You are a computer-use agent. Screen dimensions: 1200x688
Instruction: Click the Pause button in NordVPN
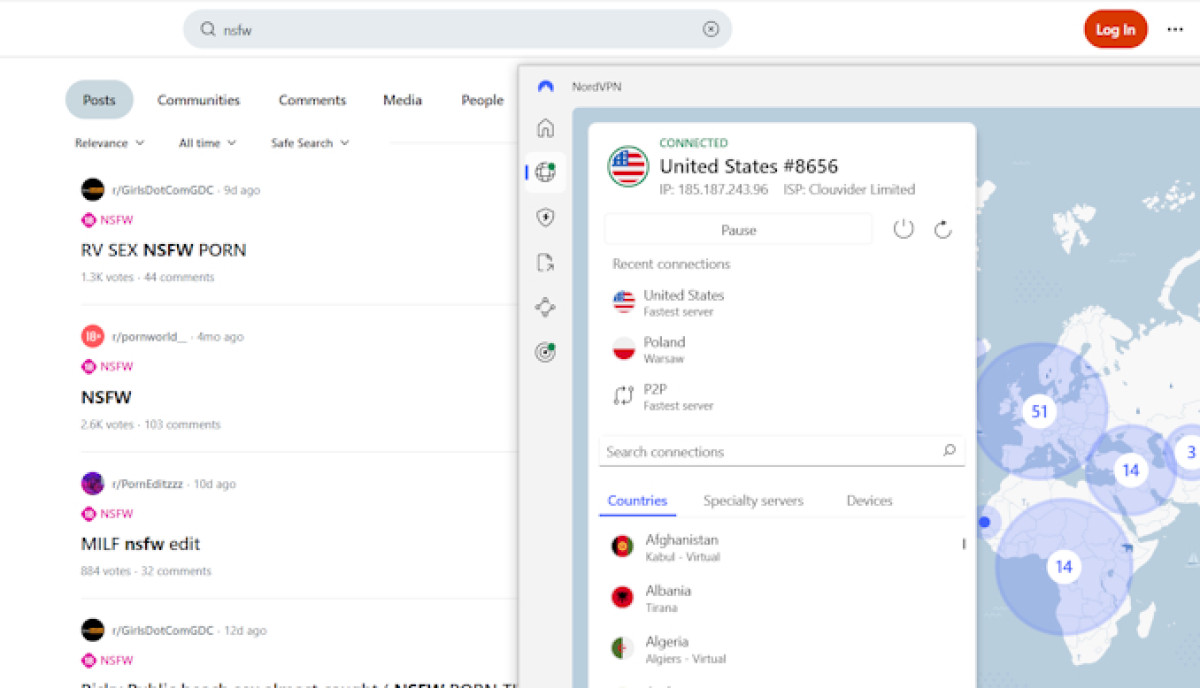coord(738,230)
